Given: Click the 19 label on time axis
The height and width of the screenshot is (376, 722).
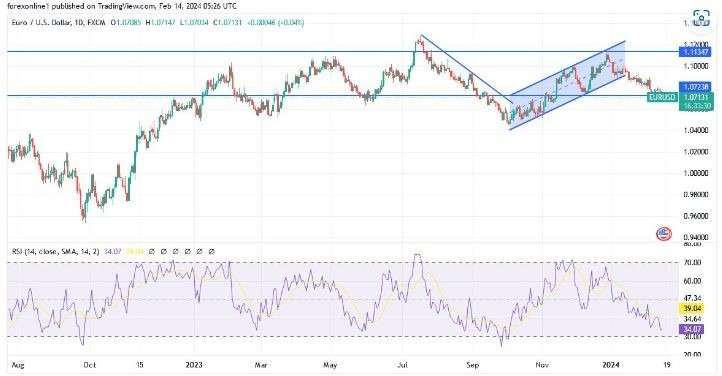Looking at the screenshot, I should [666, 365].
